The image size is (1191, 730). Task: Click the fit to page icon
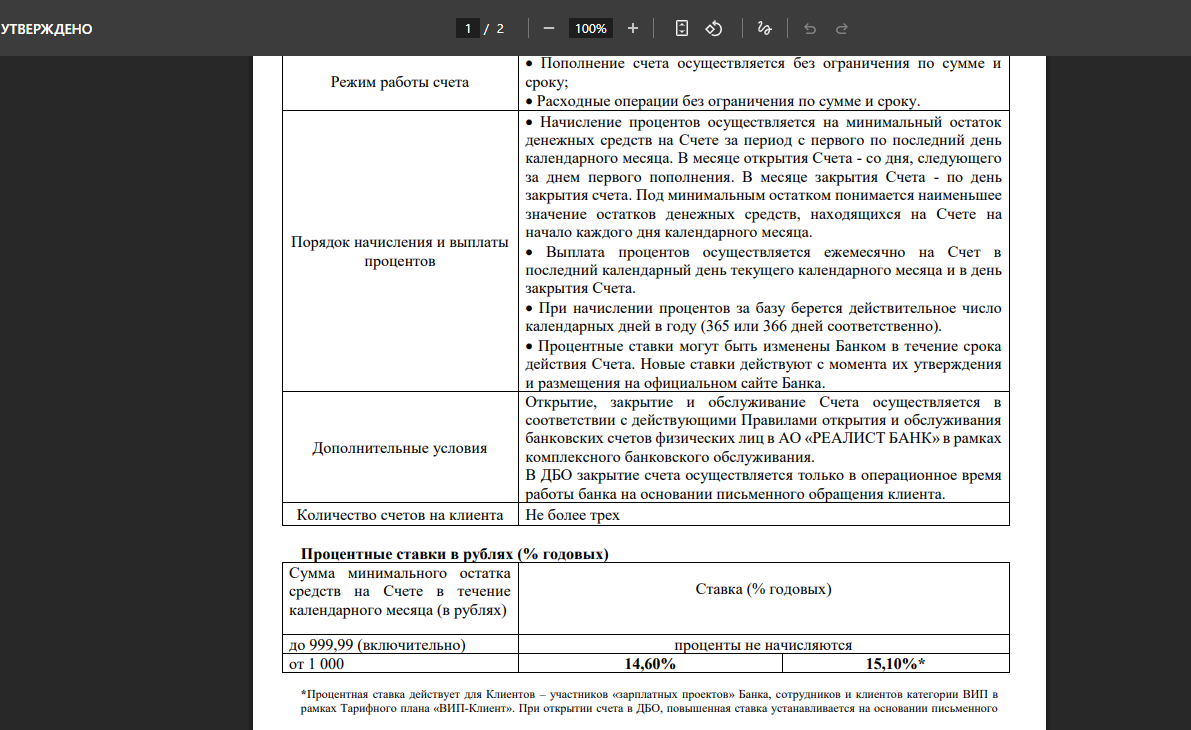pyautogui.click(x=682, y=29)
